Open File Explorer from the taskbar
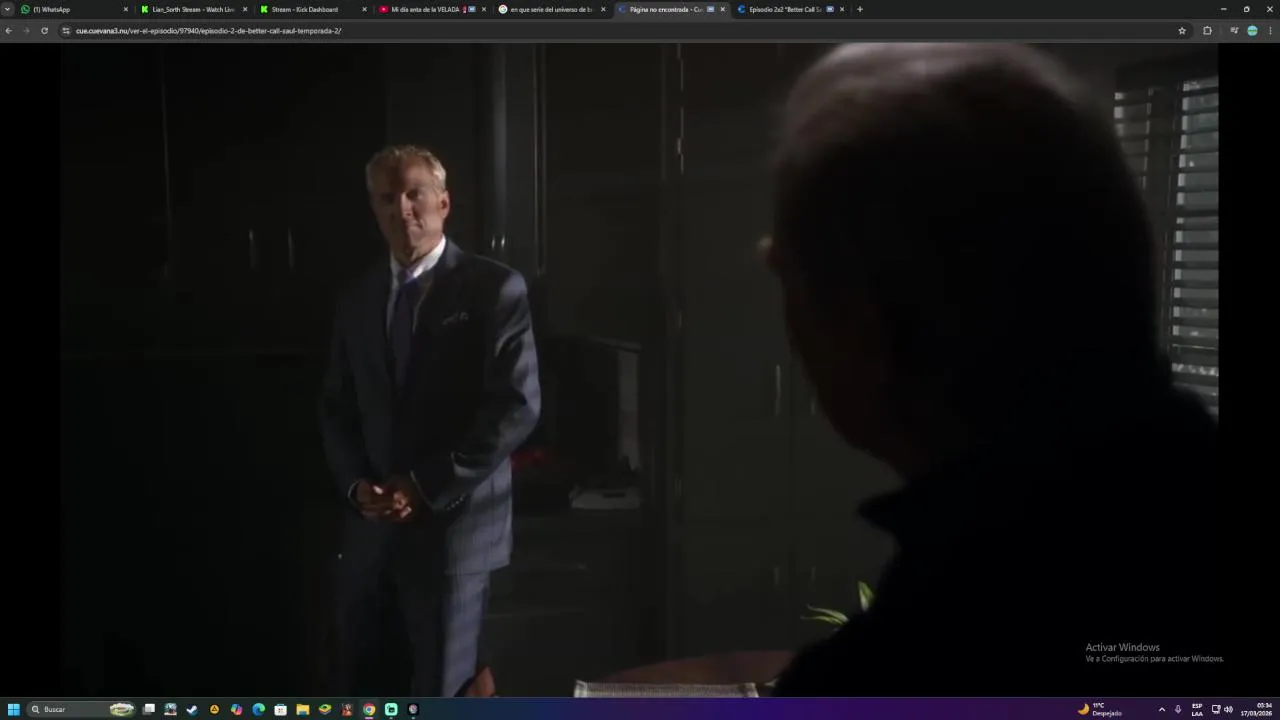The image size is (1280, 720). point(303,709)
